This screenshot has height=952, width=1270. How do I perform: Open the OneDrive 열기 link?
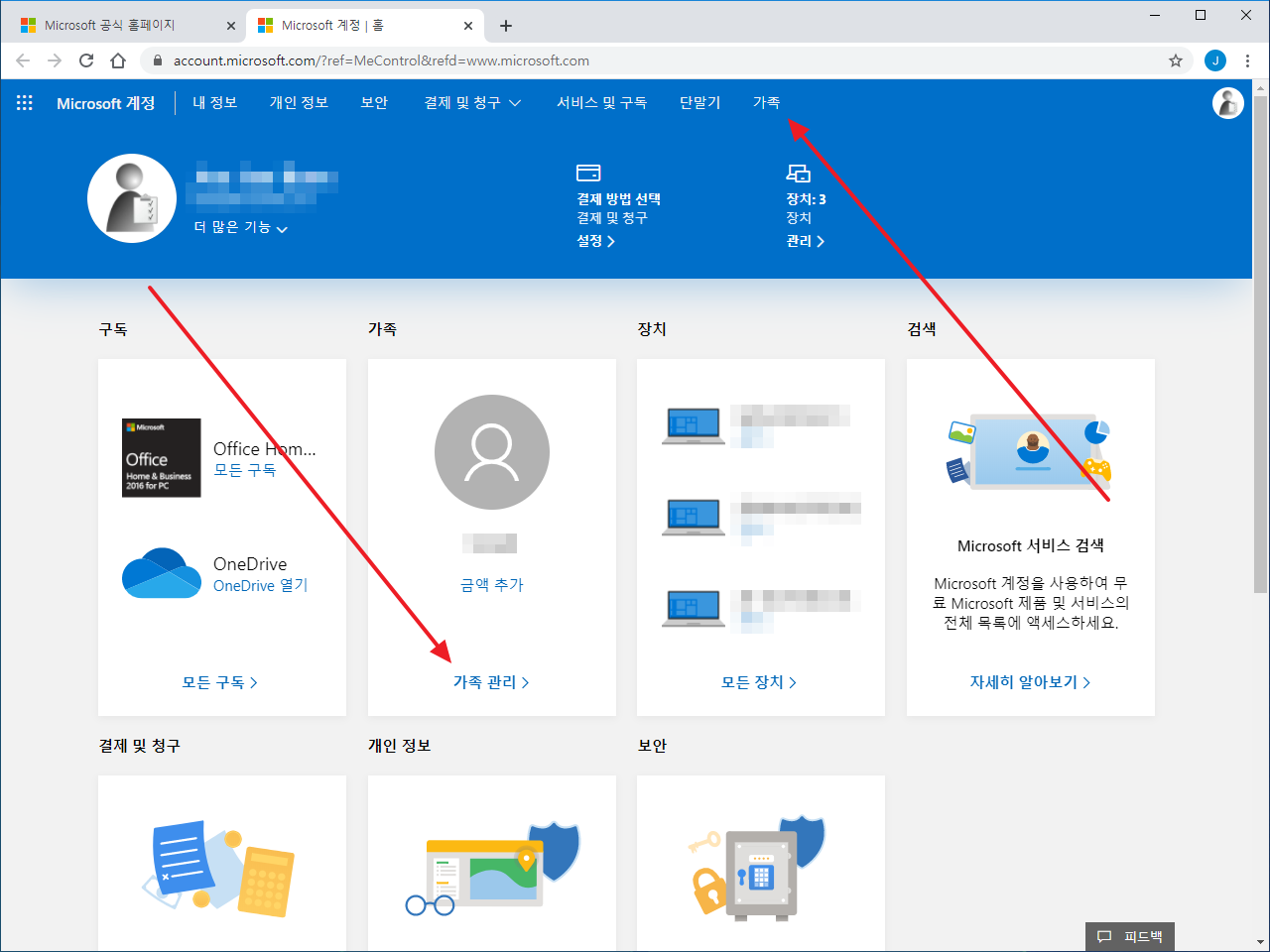[x=261, y=585]
